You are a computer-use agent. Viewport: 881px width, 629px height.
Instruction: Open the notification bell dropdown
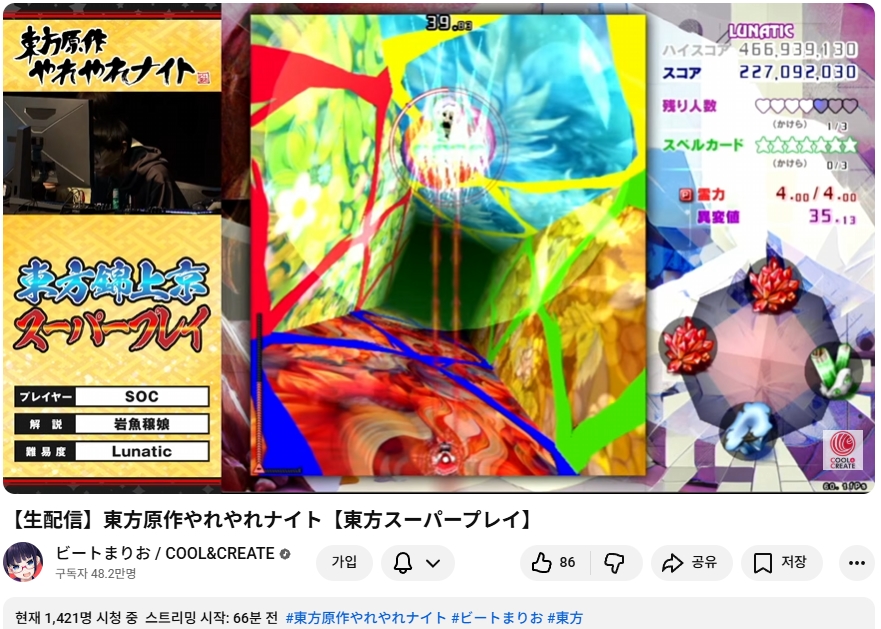(417, 562)
